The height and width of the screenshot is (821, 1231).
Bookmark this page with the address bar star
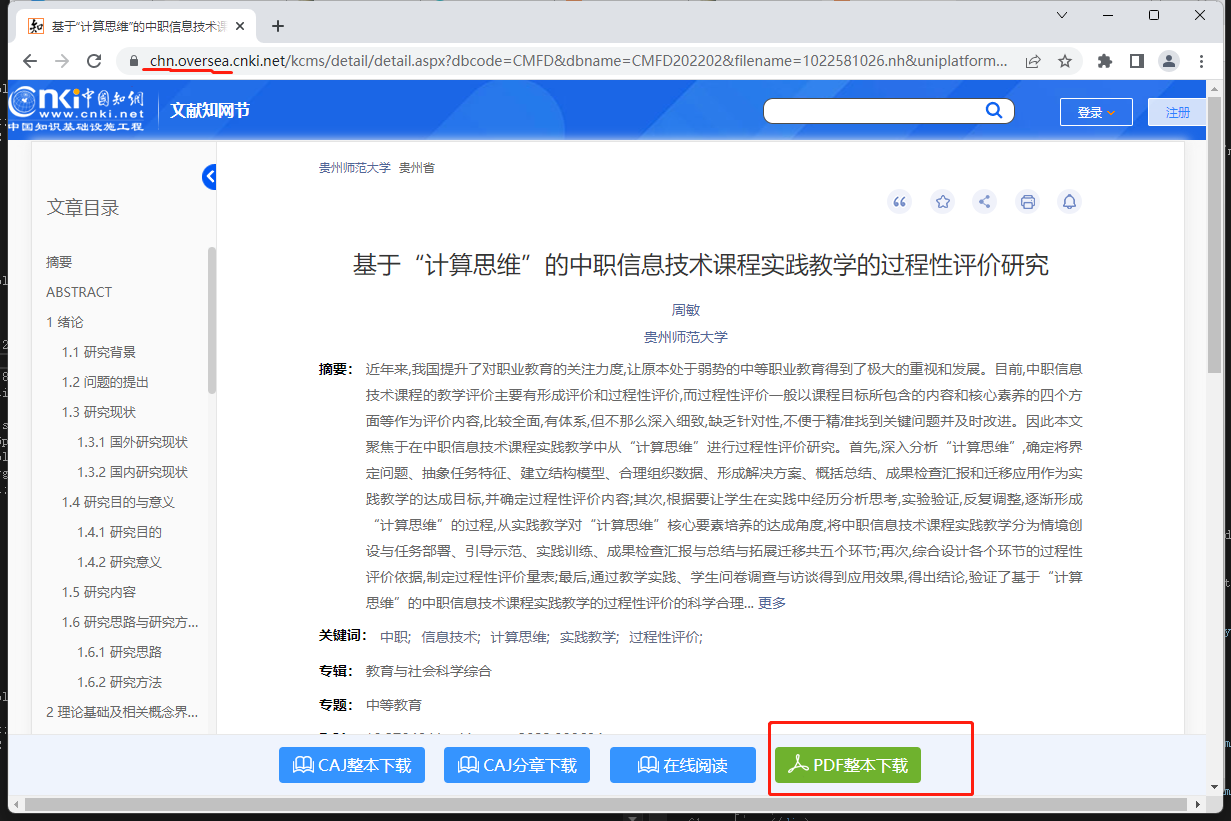tap(1065, 61)
